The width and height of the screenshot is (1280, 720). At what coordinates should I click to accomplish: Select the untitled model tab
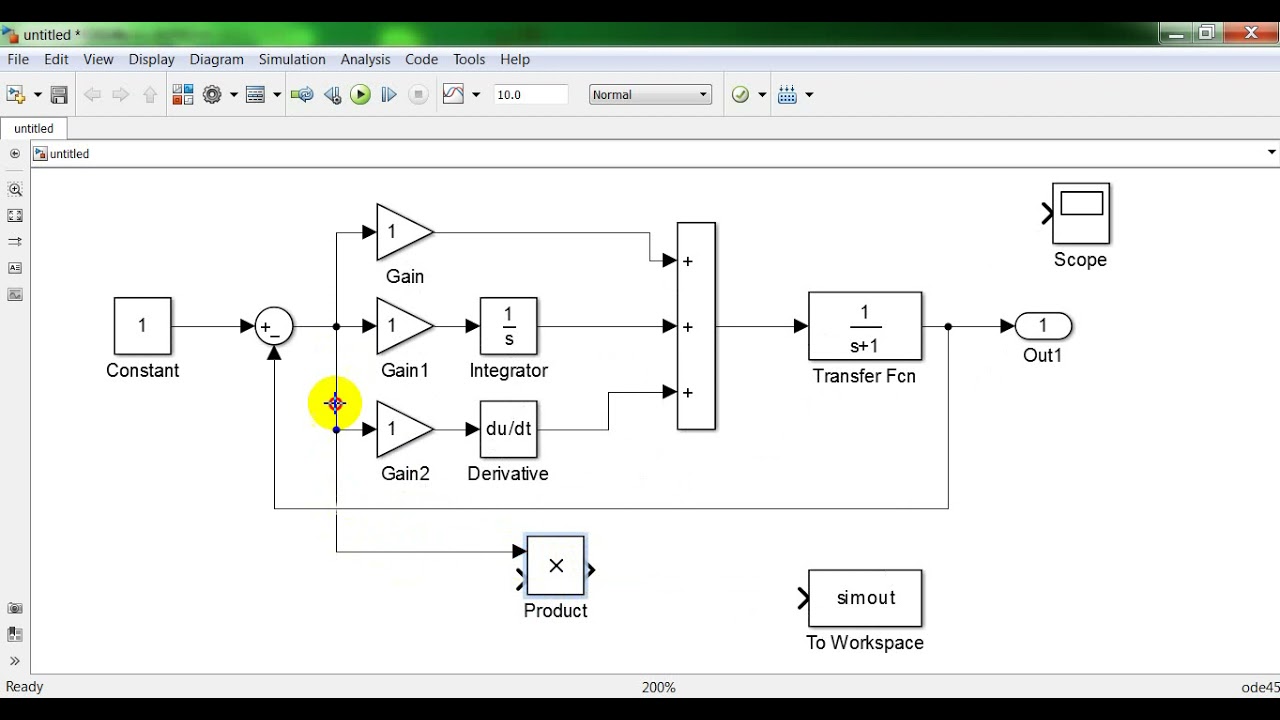click(34, 128)
